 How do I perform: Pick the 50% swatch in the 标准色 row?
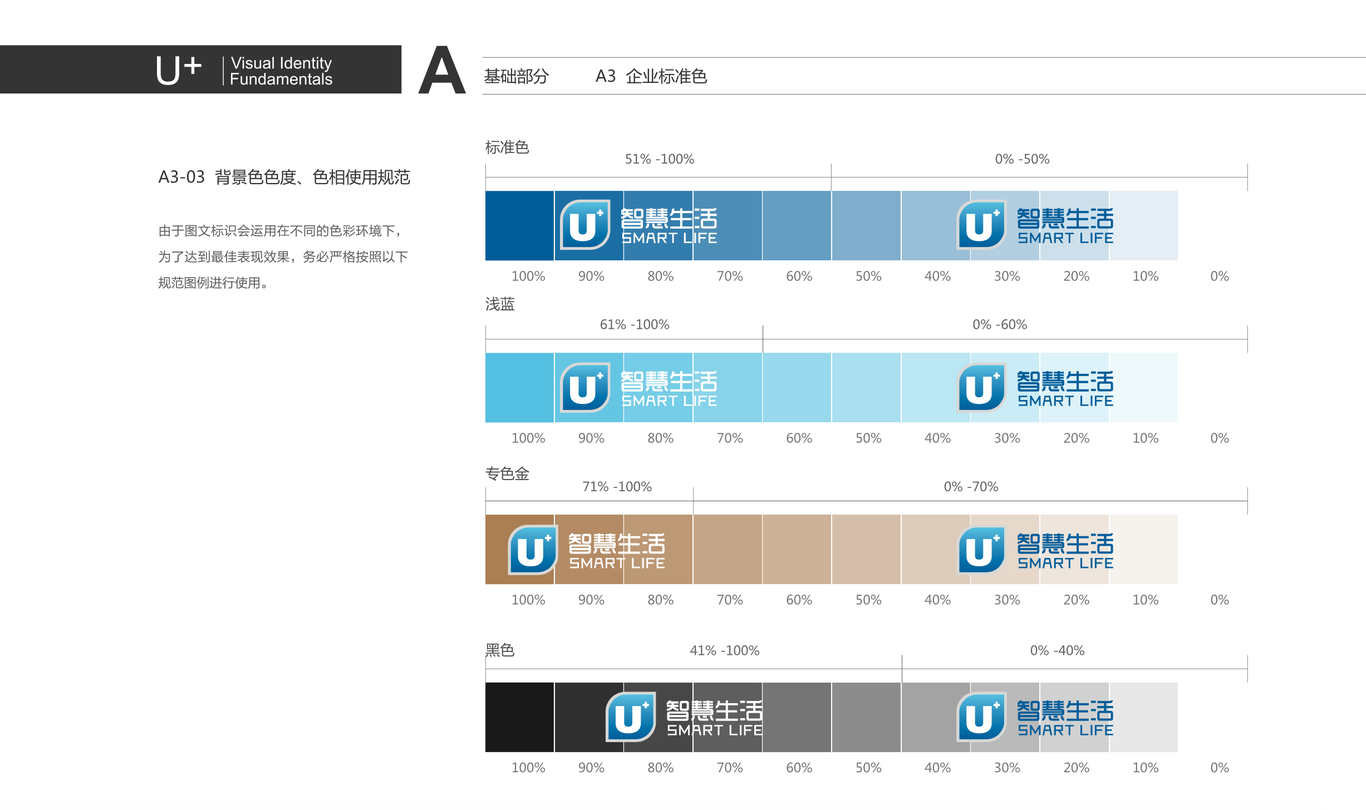[x=866, y=226]
